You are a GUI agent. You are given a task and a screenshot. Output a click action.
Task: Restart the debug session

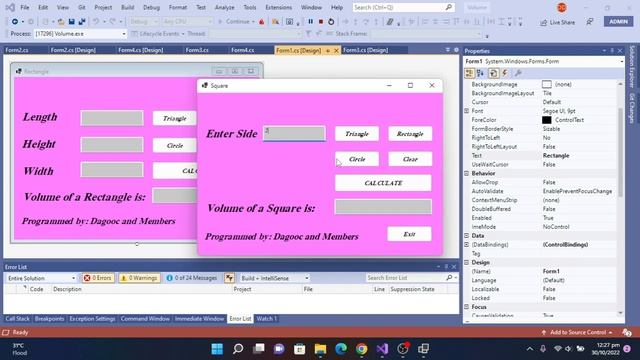click(331, 22)
